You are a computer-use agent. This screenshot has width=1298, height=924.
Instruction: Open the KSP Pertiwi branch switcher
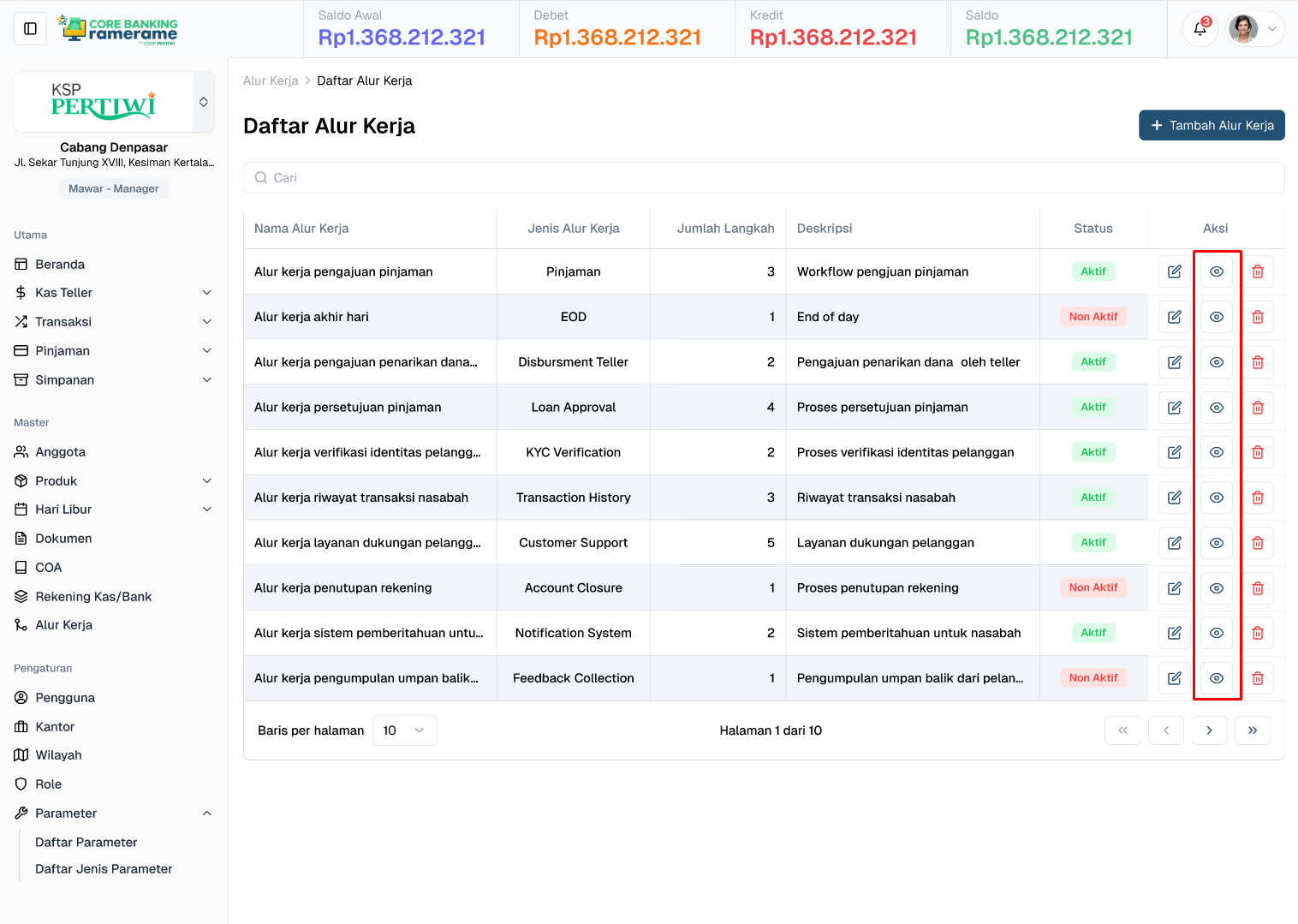click(203, 102)
